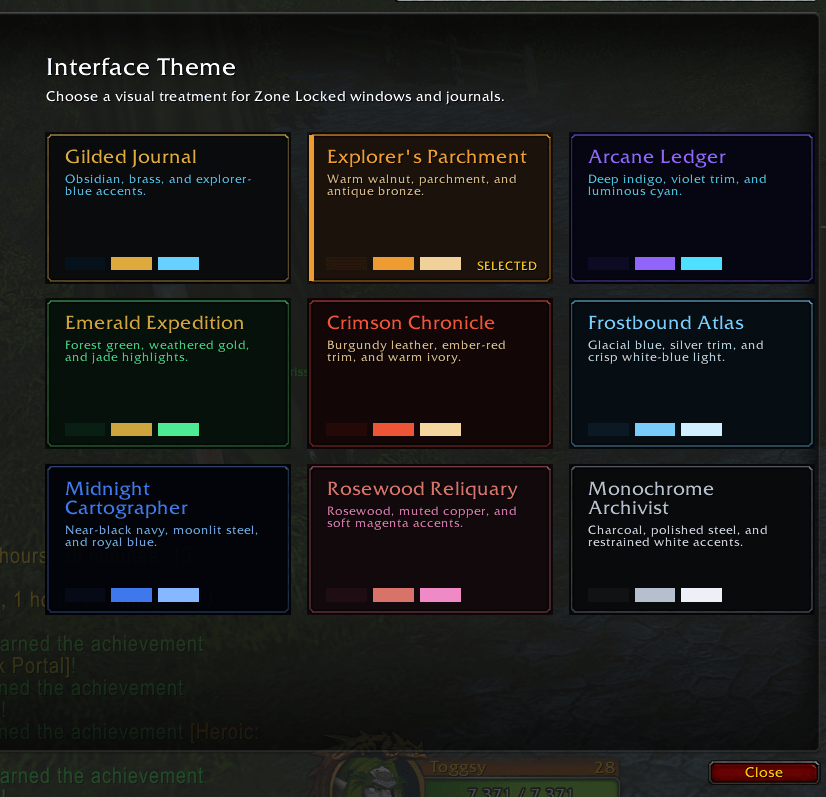Click Explorer's Parchment cream swatch
Image resolution: width=826 pixels, height=797 pixels.
pyautogui.click(x=440, y=263)
